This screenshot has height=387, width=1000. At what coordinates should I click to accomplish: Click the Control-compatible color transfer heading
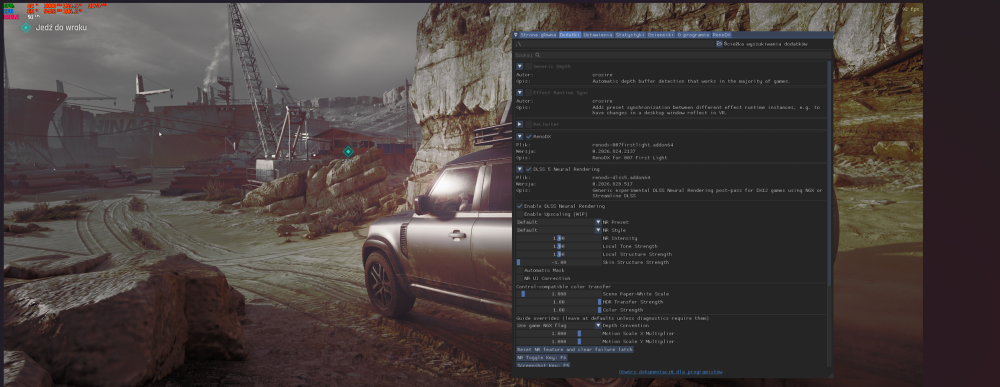[563, 286]
